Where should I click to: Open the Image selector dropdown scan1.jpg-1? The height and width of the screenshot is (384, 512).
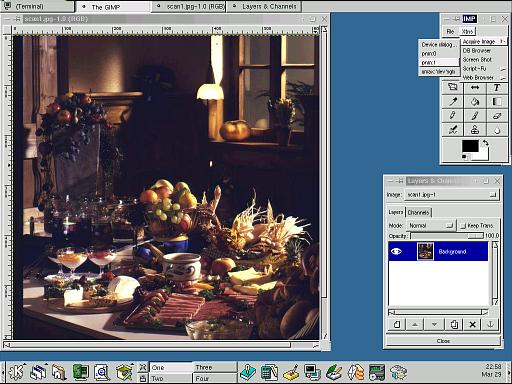tap(452, 195)
